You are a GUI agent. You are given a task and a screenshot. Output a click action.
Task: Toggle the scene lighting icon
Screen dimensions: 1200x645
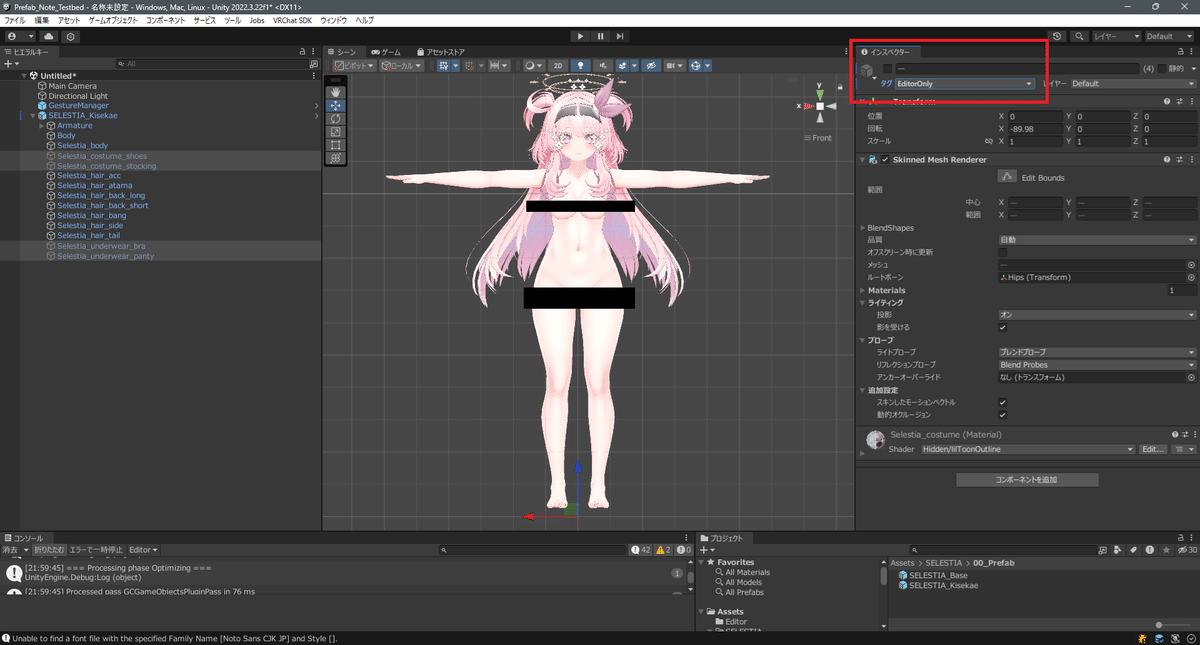581,65
